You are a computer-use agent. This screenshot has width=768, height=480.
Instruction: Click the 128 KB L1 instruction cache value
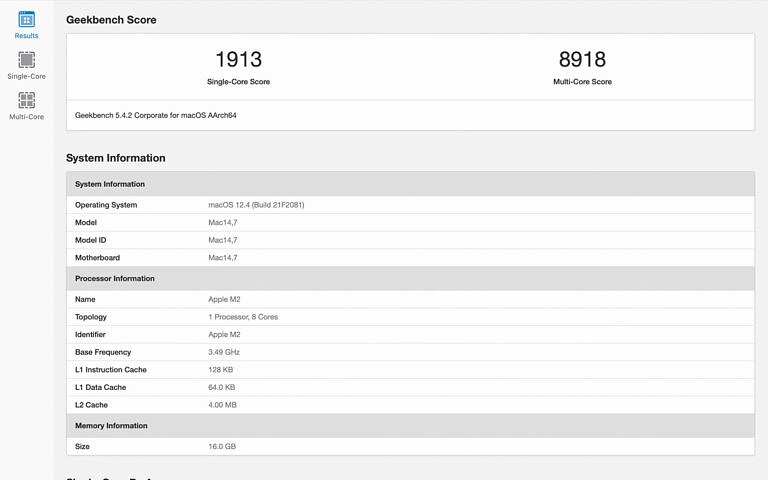pos(220,370)
